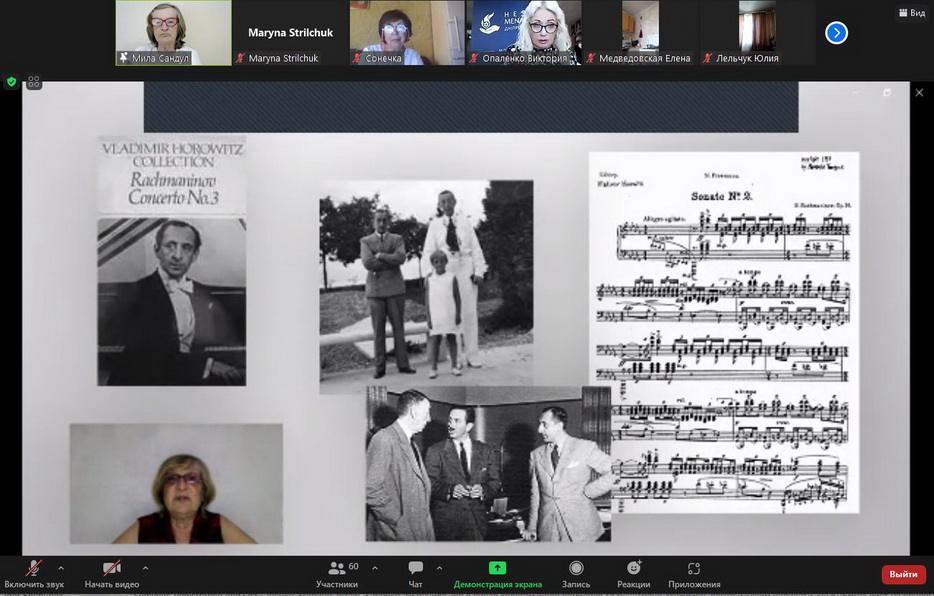Screen dimensions: 934x596
Task: Close the shared window with the X
Action: click(919, 92)
